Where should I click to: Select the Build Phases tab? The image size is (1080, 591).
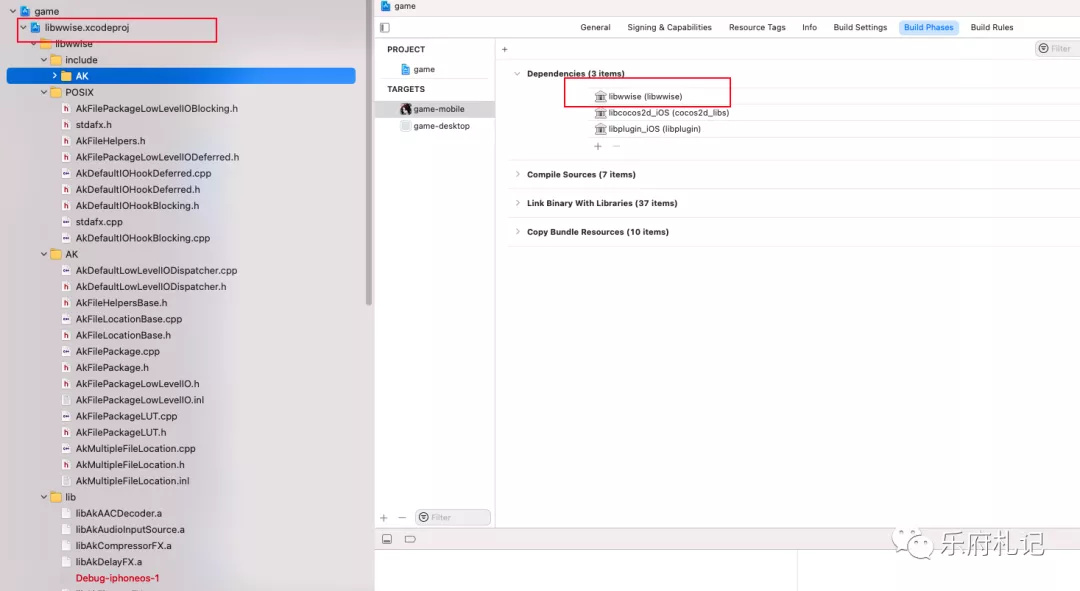click(928, 28)
